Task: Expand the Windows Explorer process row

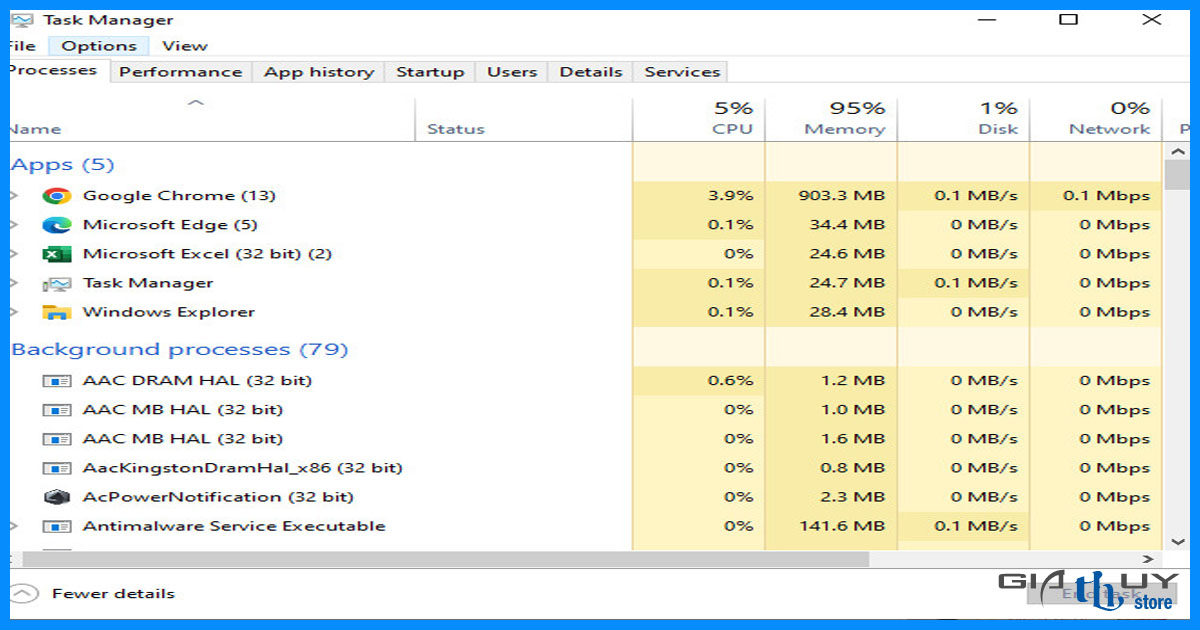Action: pos(14,312)
